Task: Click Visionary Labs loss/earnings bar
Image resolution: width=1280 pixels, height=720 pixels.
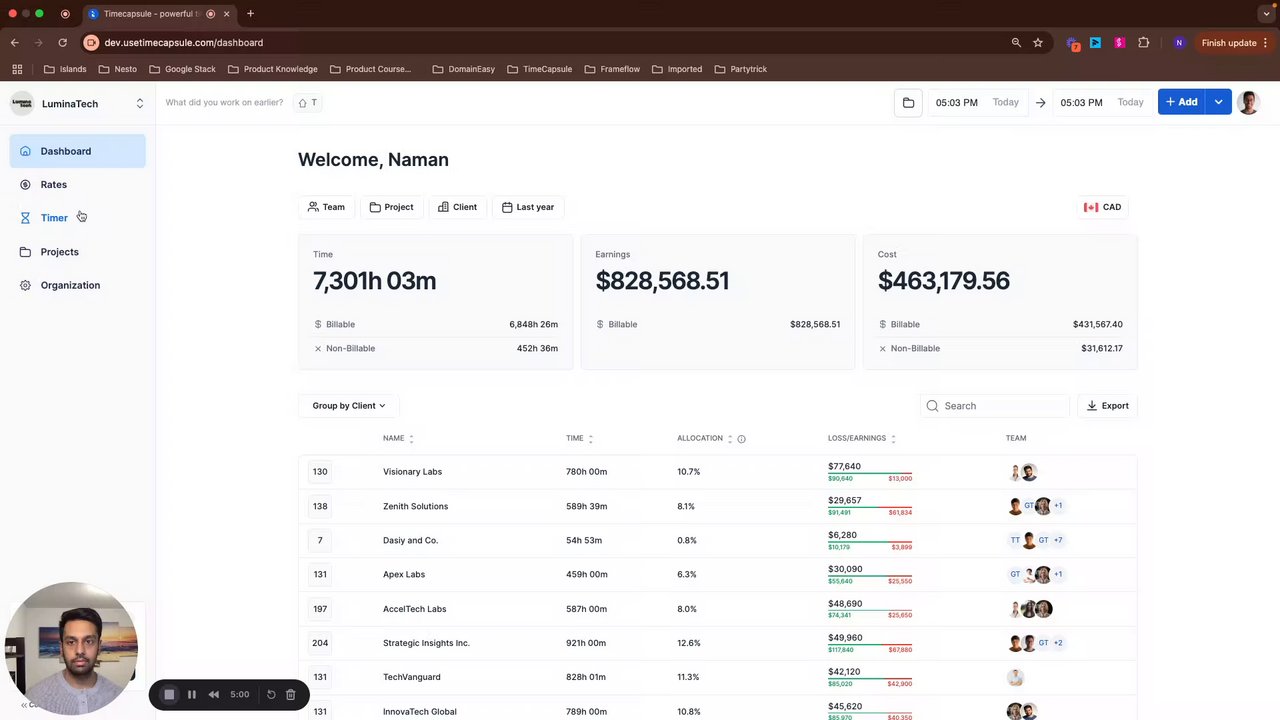Action: [x=870, y=473]
